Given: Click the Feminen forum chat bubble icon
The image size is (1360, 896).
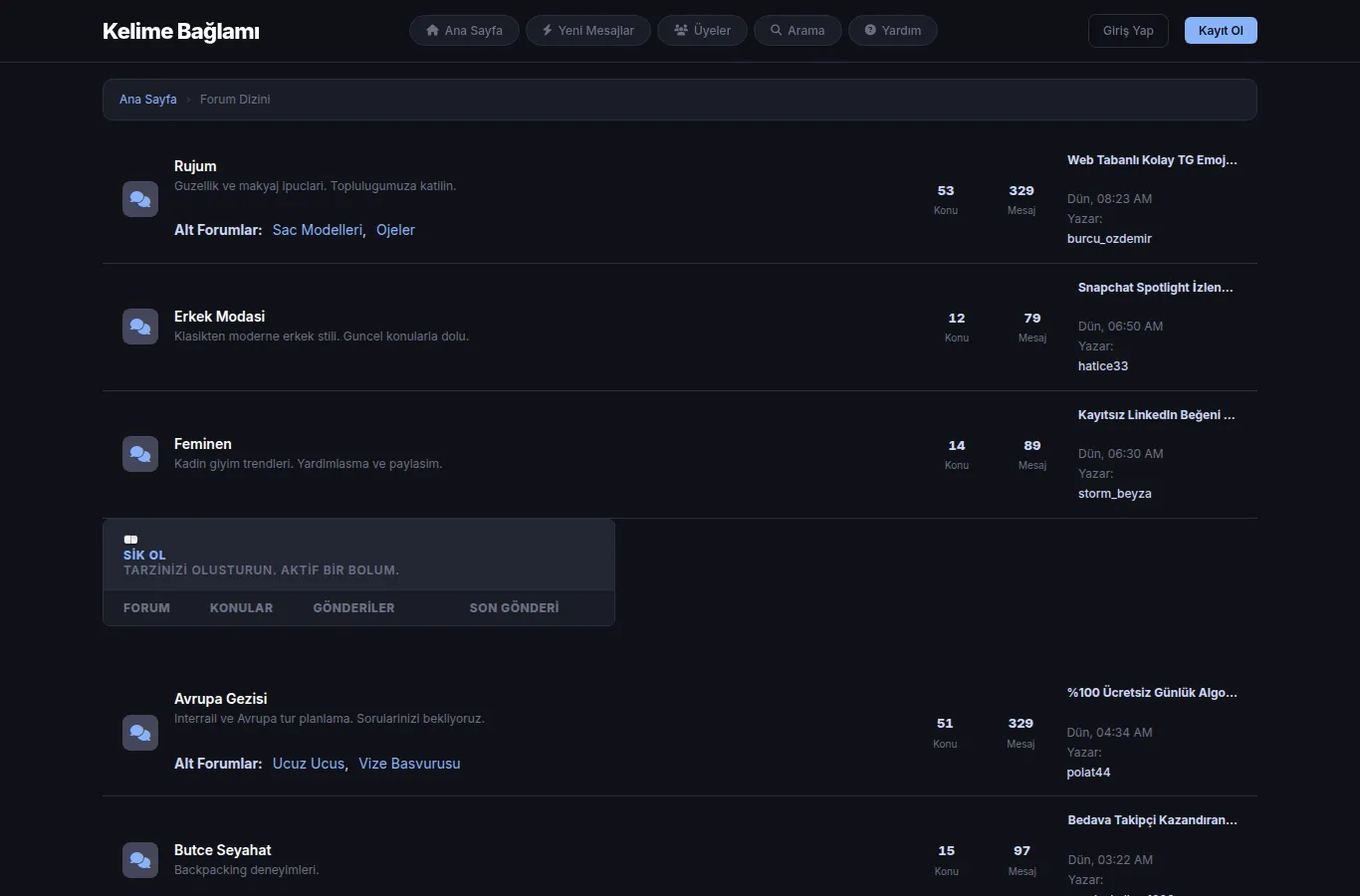Looking at the screenshot, I should tap(140, 454).
